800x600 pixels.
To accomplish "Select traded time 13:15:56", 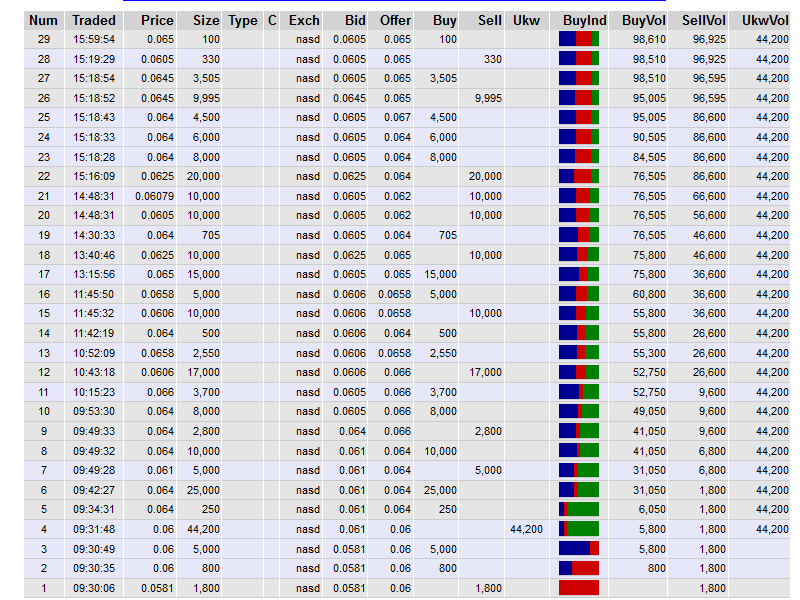I will pos(94,274).
